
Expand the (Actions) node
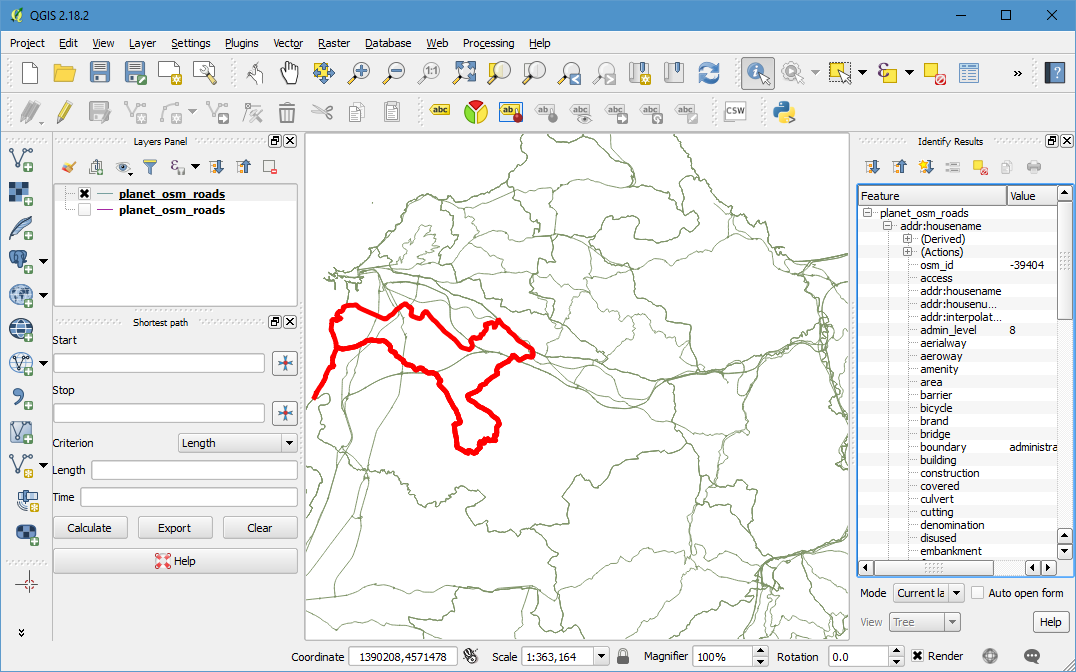(907, 252)
